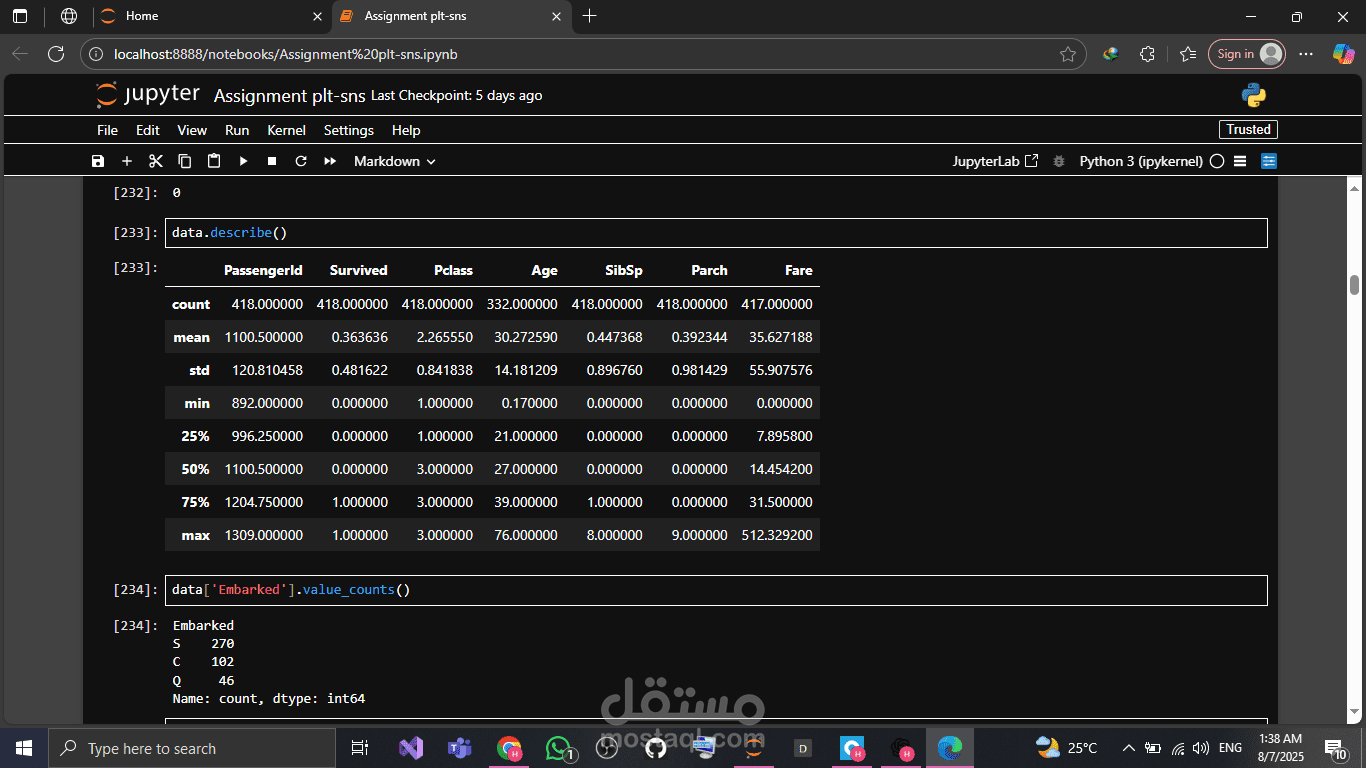The image size is (1366, 768).
Task: Open the cell type Markdown dropdown
Action: (395, 161)
